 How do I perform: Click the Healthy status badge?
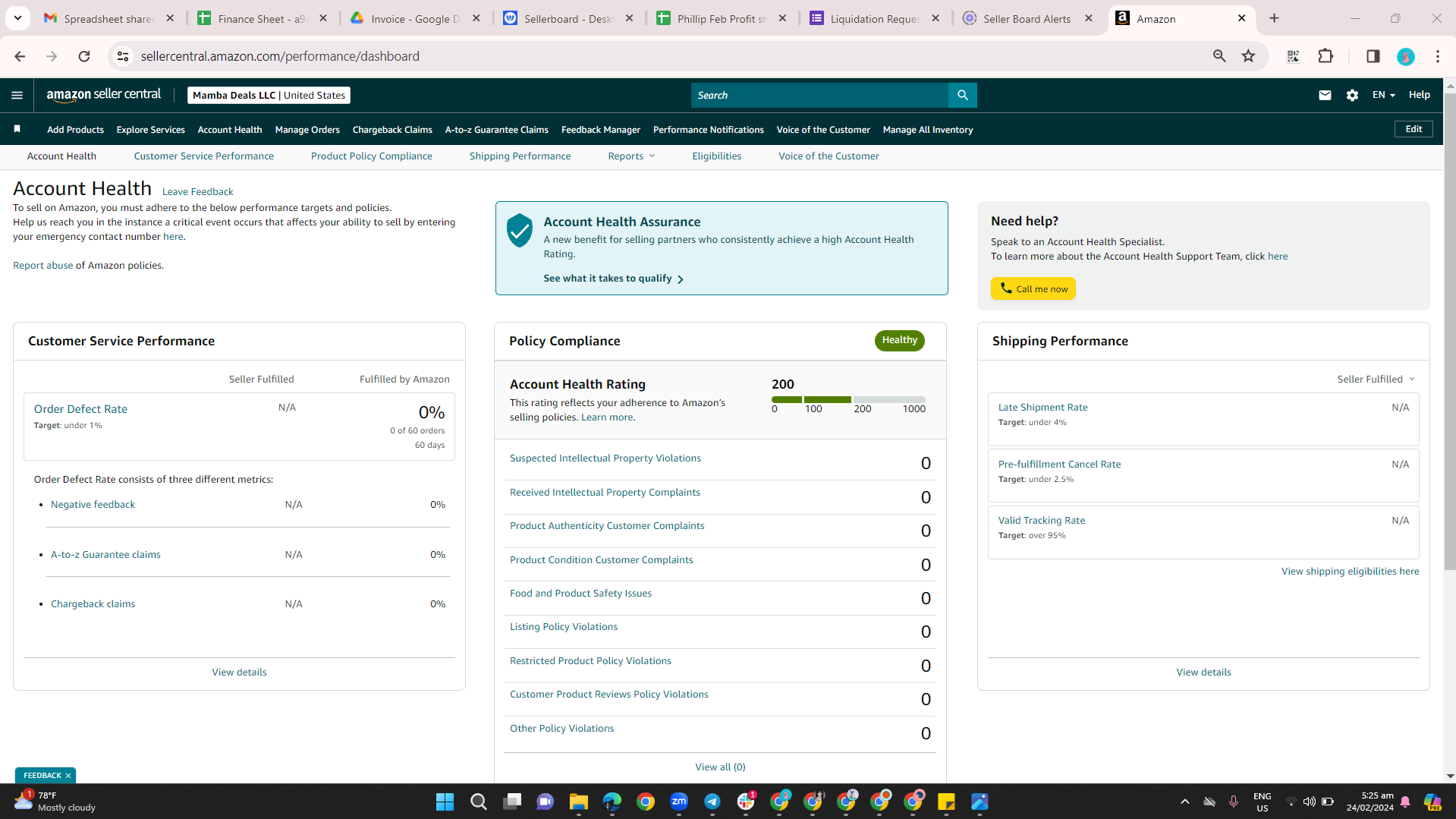[899, 341]
